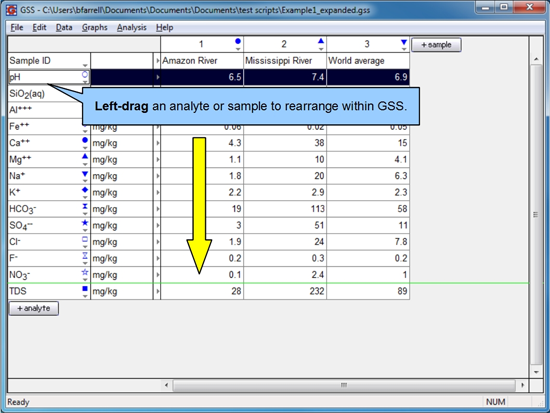Click the blue circle marker for sample 1

pos(238,41)
